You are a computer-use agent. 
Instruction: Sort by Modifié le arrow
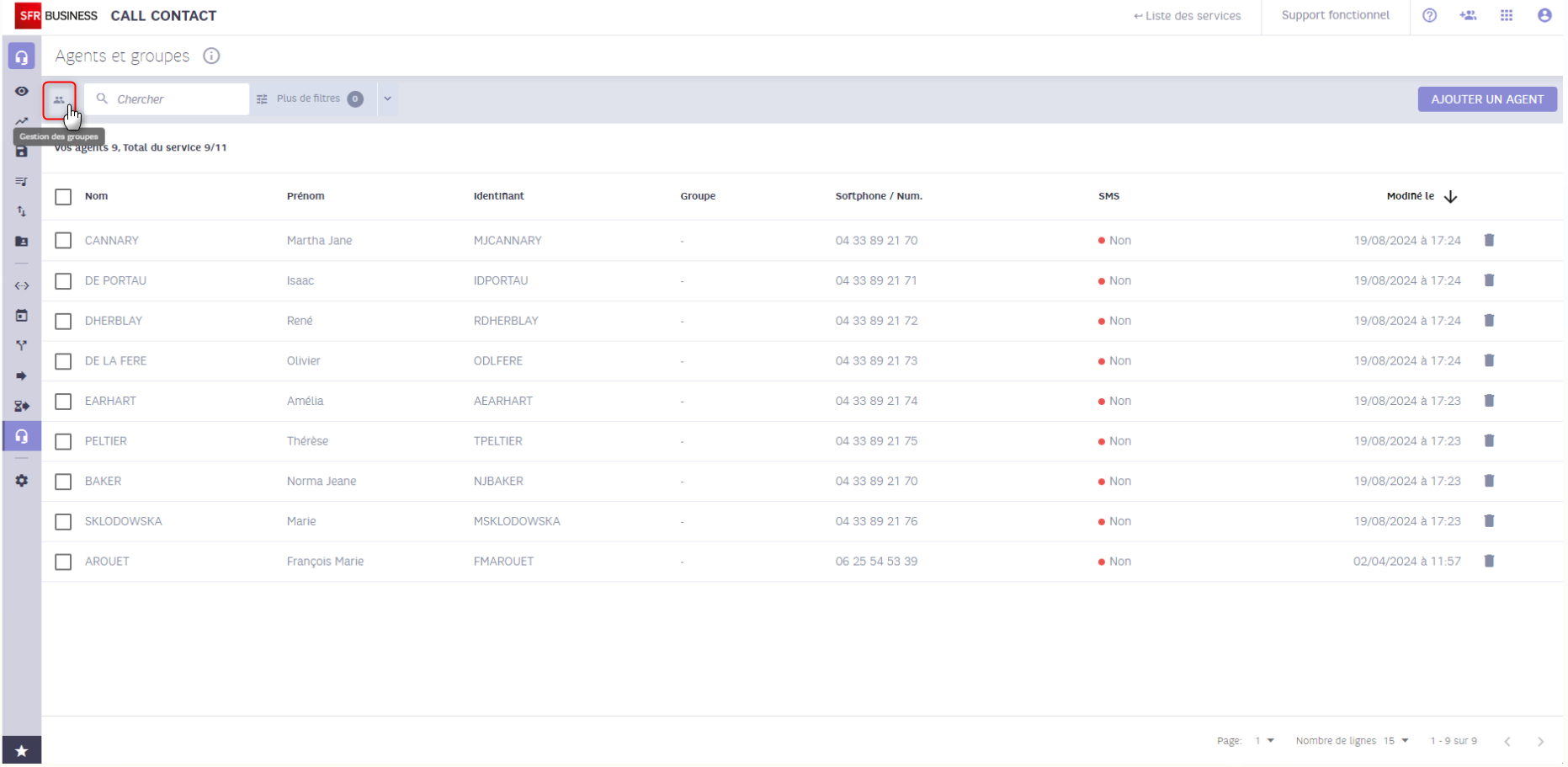coord(1450,197)
